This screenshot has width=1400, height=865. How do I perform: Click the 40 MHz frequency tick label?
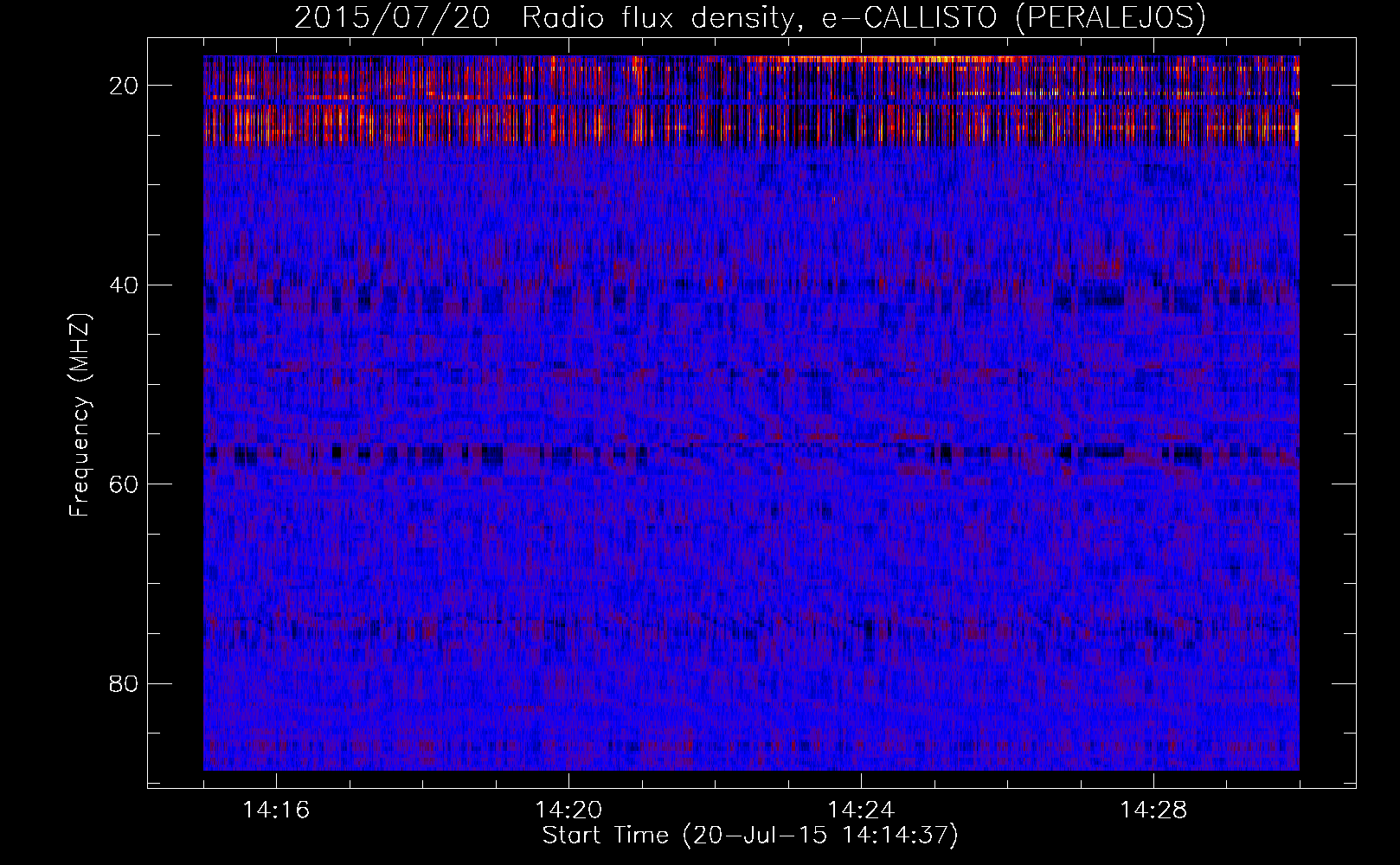tap(125, 285)
